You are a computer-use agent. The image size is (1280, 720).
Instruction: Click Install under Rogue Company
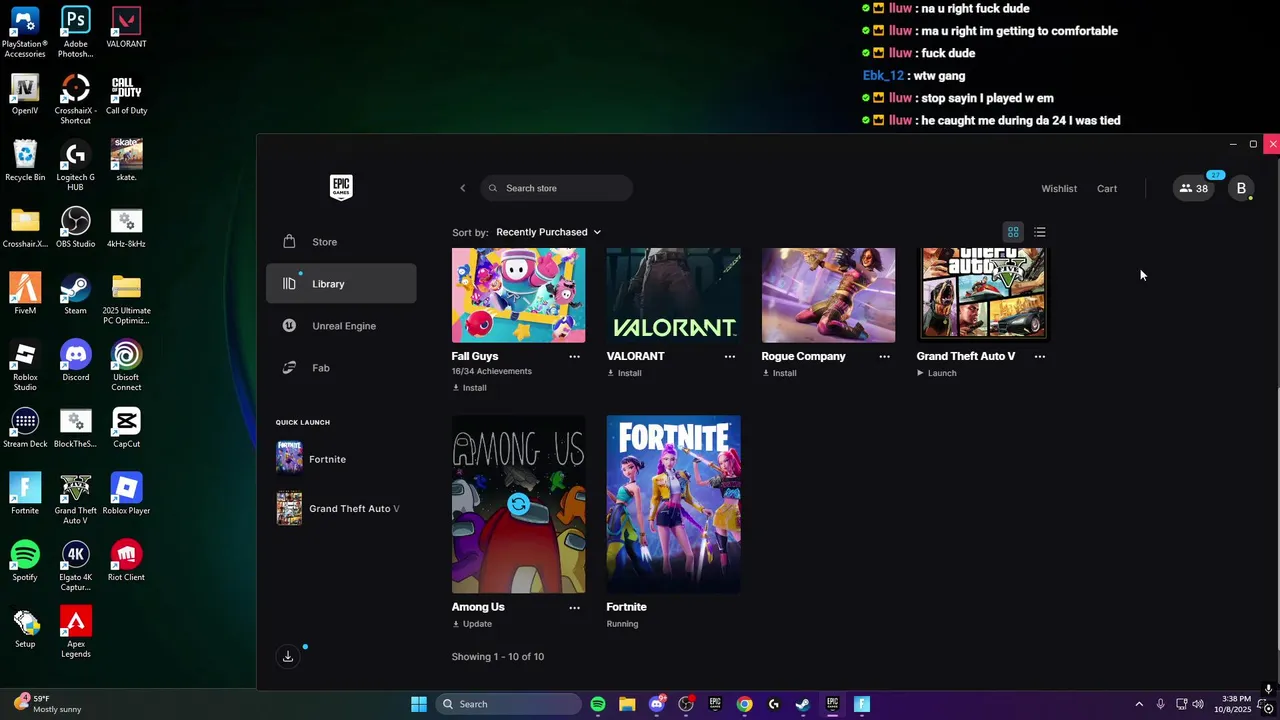click(x=779, y=373)
